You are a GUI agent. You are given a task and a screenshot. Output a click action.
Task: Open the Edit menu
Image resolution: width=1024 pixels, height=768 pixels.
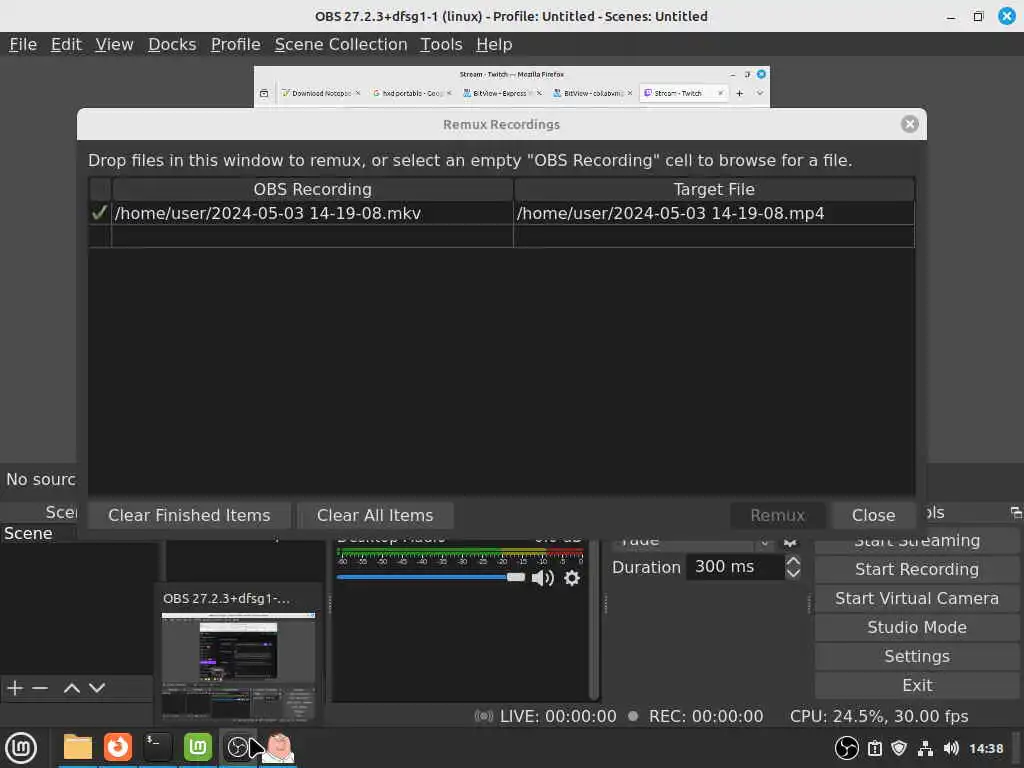(66, 44)
